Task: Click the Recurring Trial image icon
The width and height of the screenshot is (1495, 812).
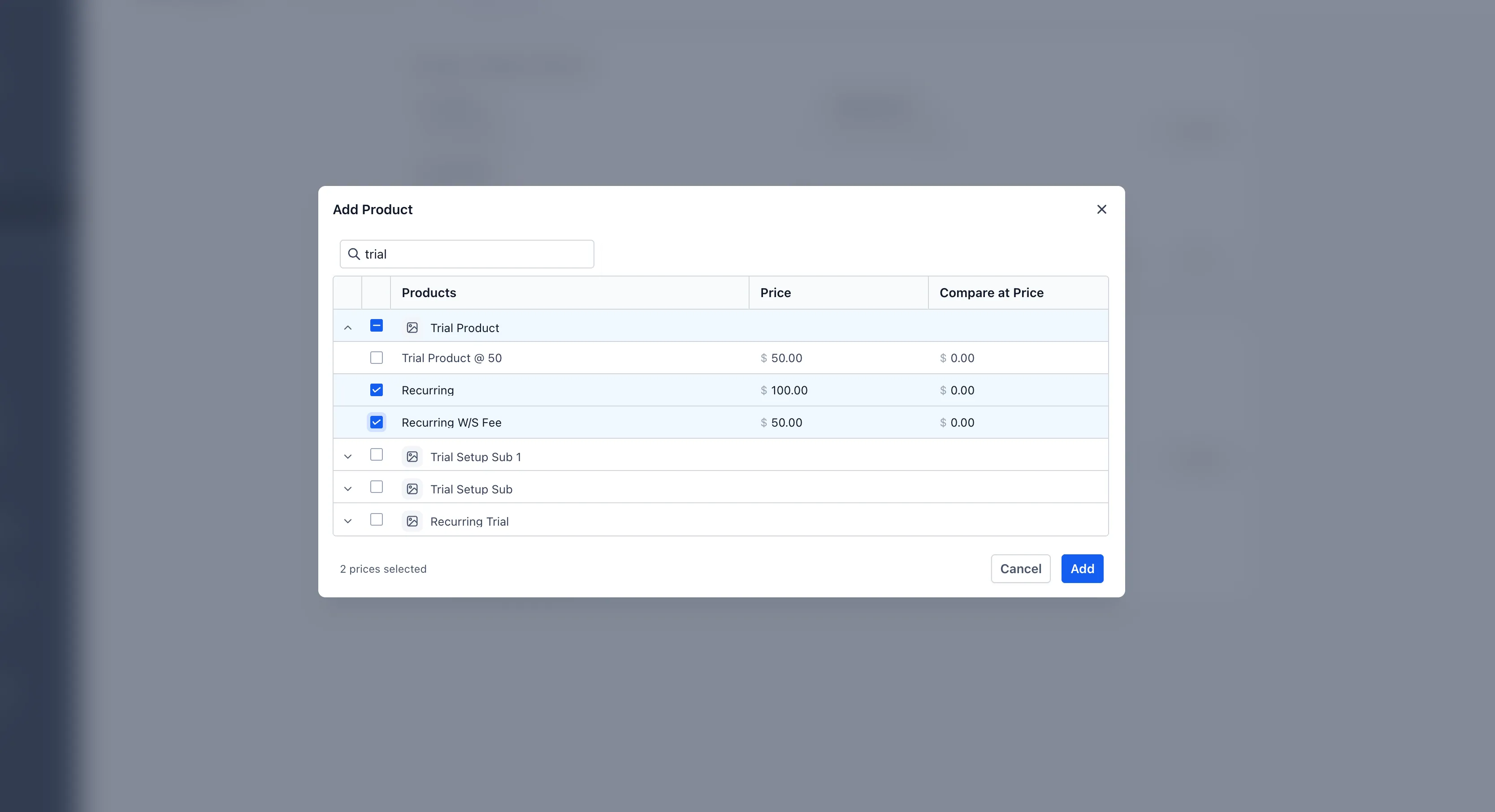Action: tap(412, 522)
